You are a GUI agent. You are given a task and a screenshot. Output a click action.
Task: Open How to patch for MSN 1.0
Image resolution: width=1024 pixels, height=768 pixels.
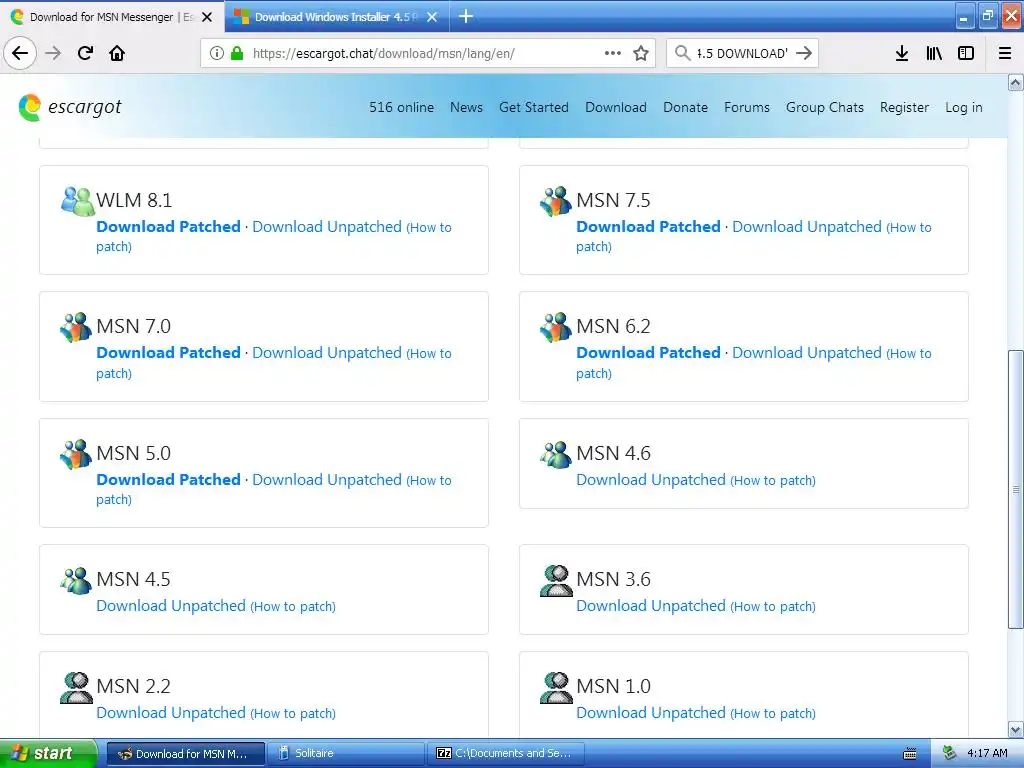pyautogui.click(x=773, y=713)
